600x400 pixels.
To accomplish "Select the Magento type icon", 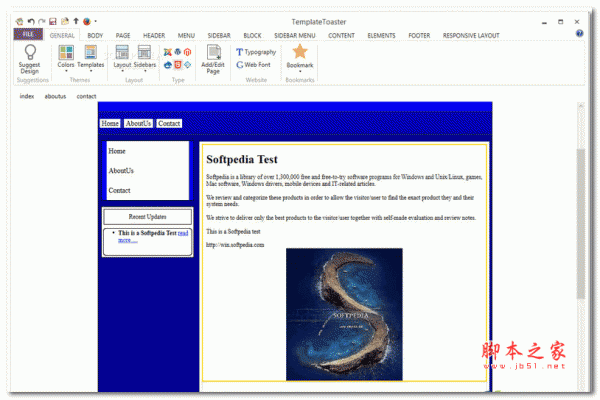I will tap(187, 51).
